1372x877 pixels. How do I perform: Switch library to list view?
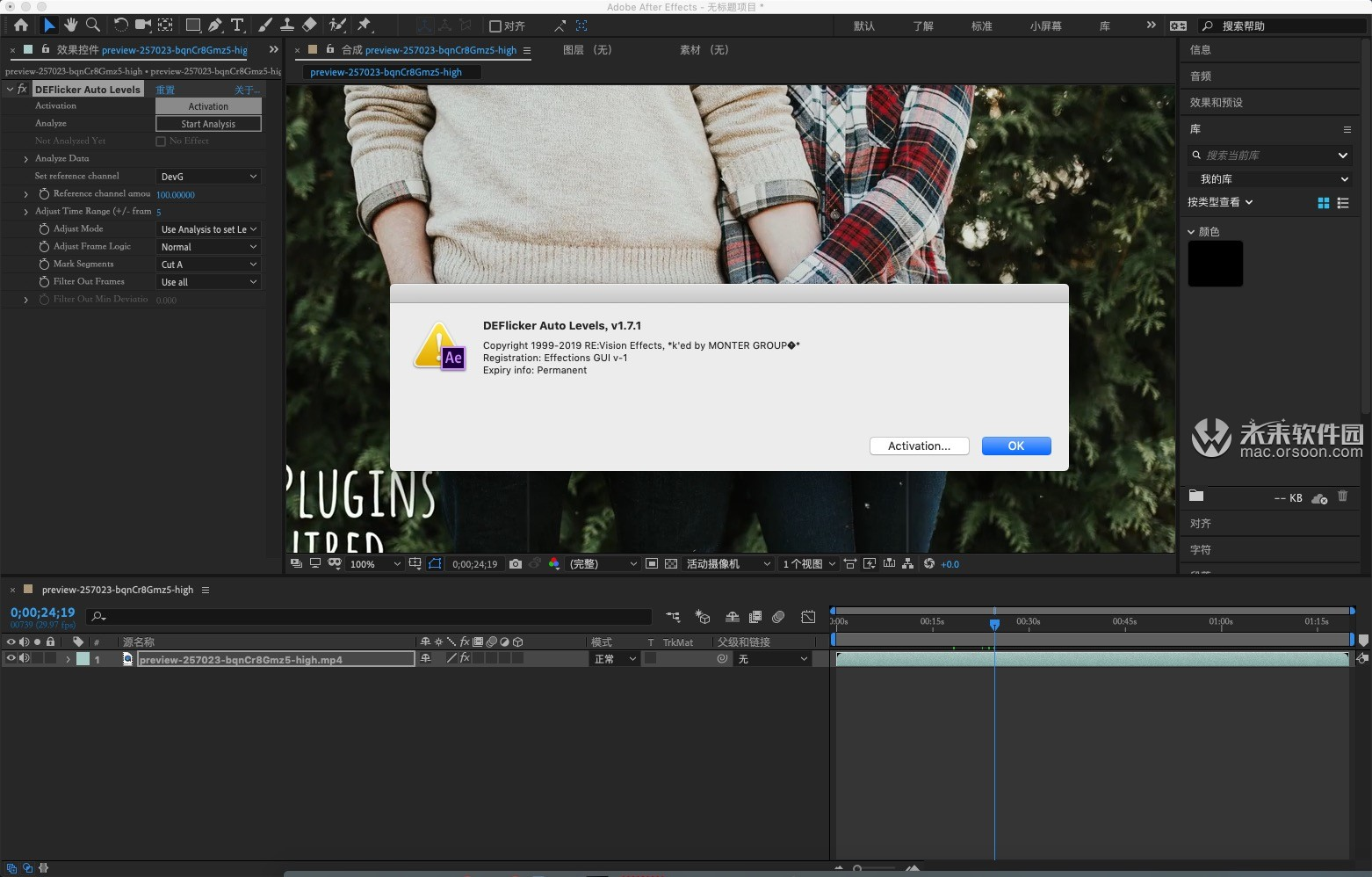(1343, 203)
